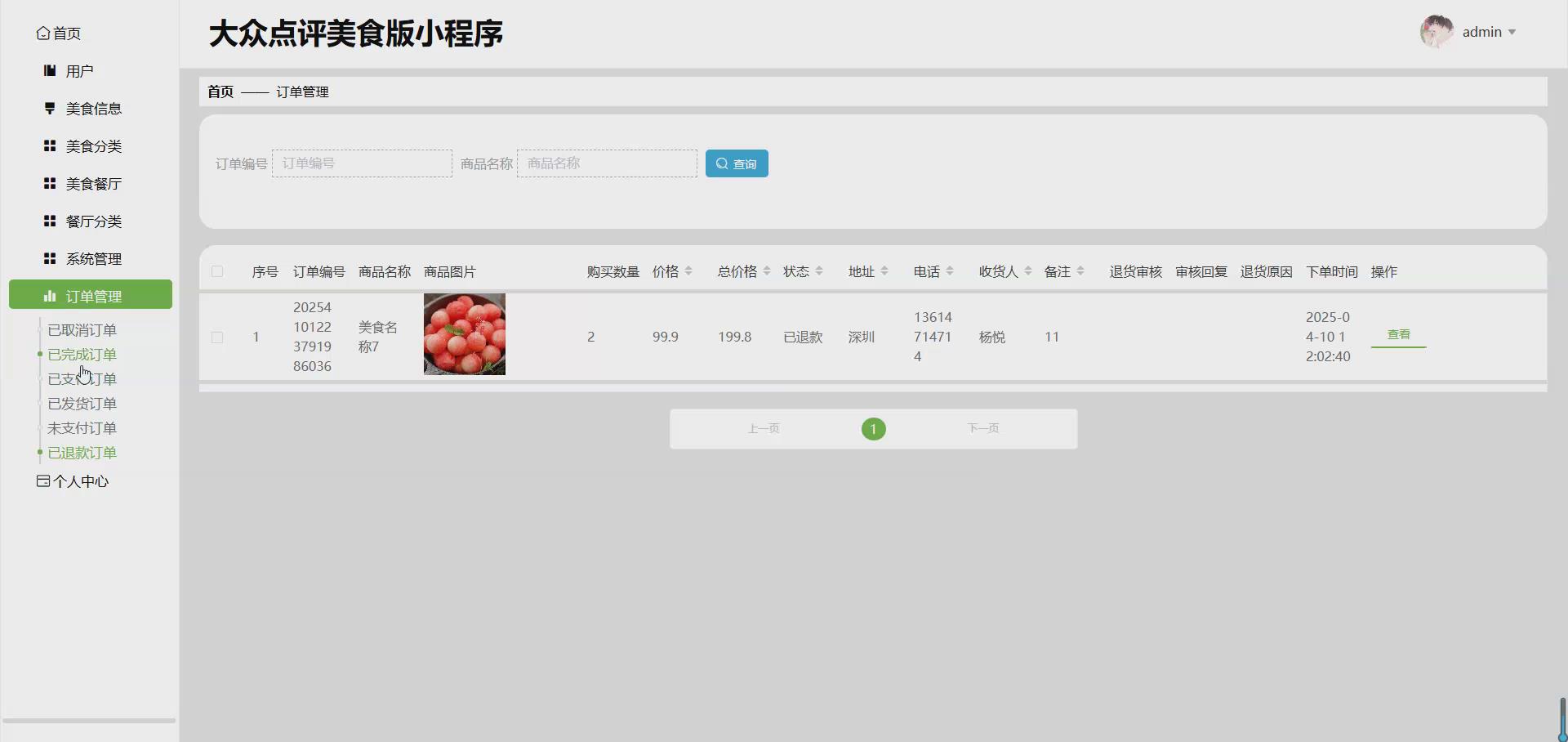
Task: Open 美食信息 via its sidebar icon
Action: pos(49,108)
